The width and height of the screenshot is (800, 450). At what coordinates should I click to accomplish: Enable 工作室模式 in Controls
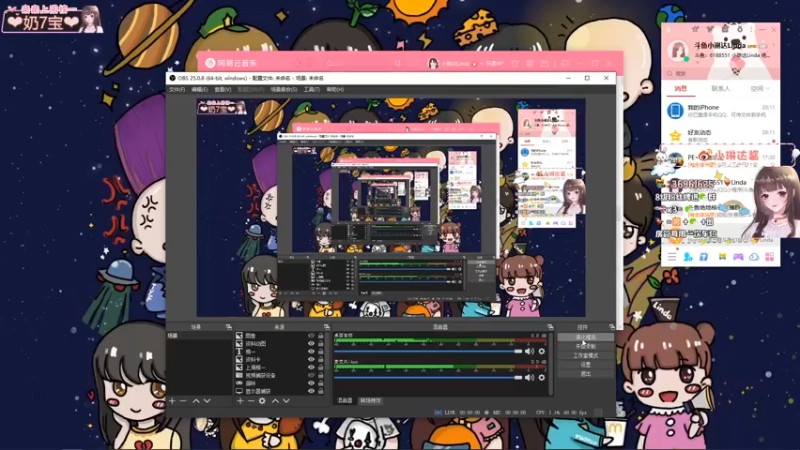585,356
